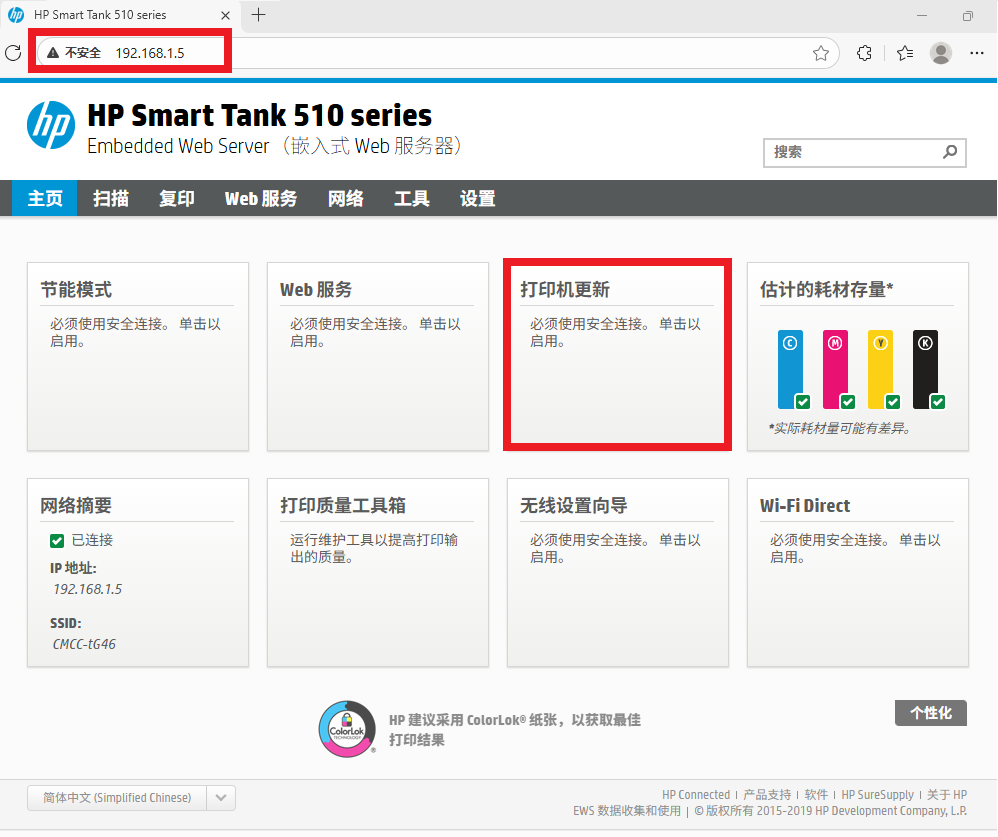Open the browser profile avatar
This screenshot has height=837, width=998.
point(941,53)
